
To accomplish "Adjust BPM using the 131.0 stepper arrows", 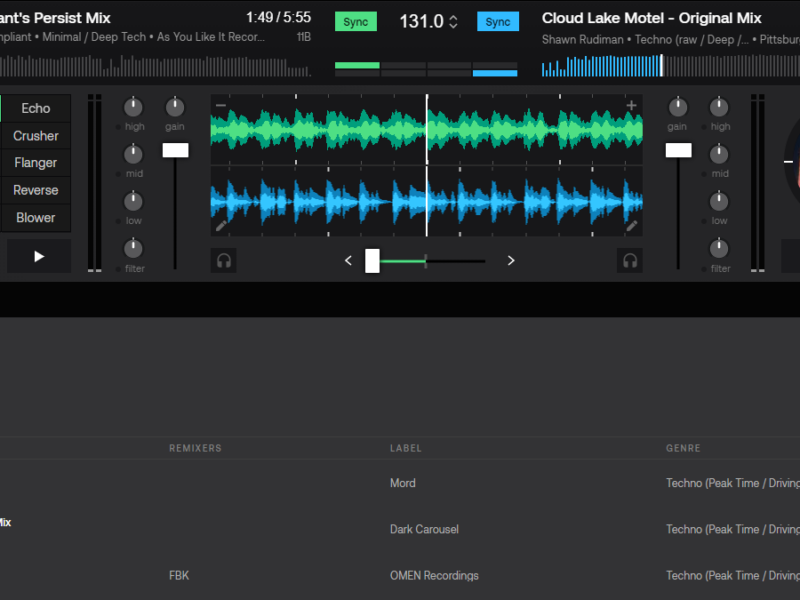I will [453, 22].
